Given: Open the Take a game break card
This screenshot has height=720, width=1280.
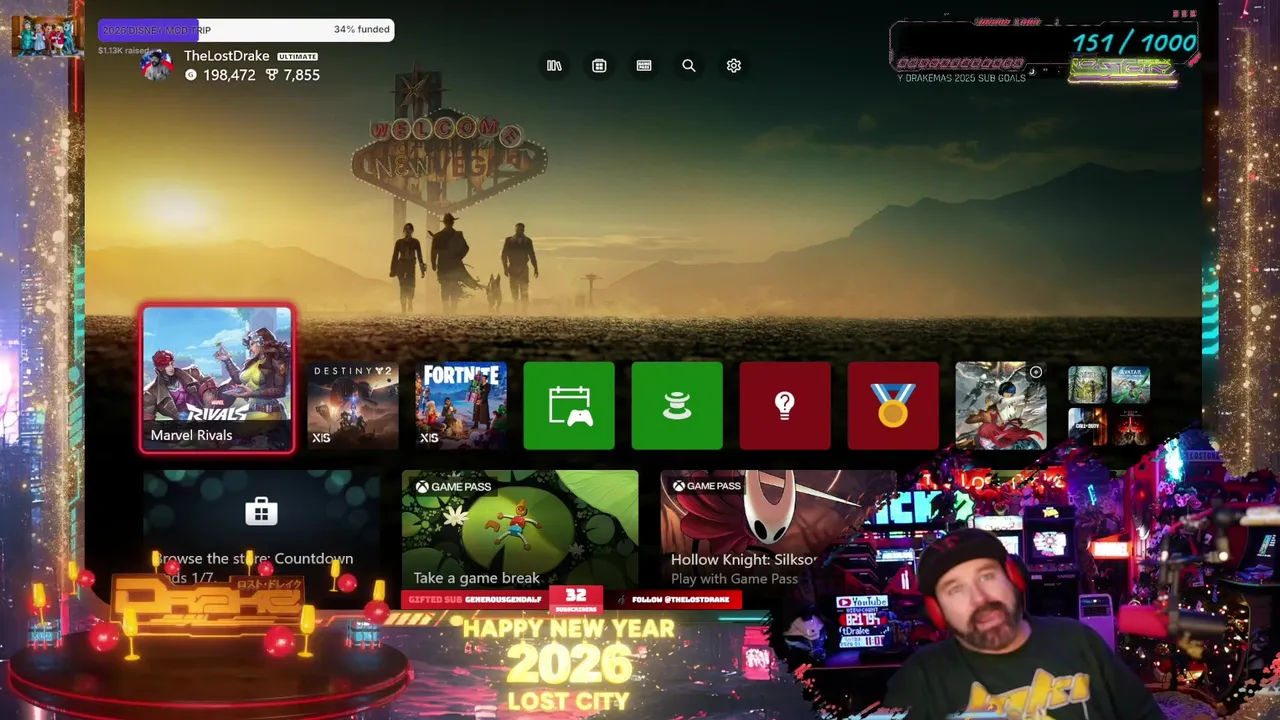Looking at the screenshot, I should click(520, 529).
